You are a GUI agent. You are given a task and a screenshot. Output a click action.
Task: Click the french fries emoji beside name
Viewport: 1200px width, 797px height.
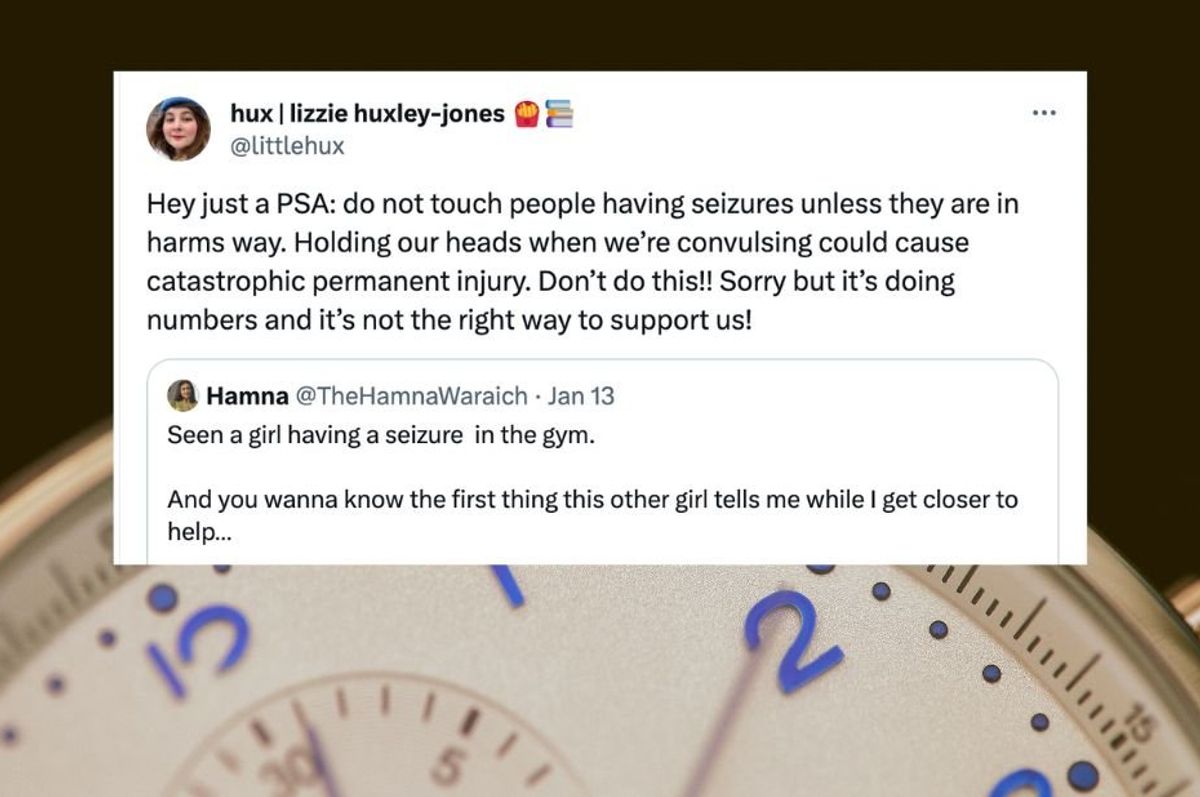pos(527,114)
